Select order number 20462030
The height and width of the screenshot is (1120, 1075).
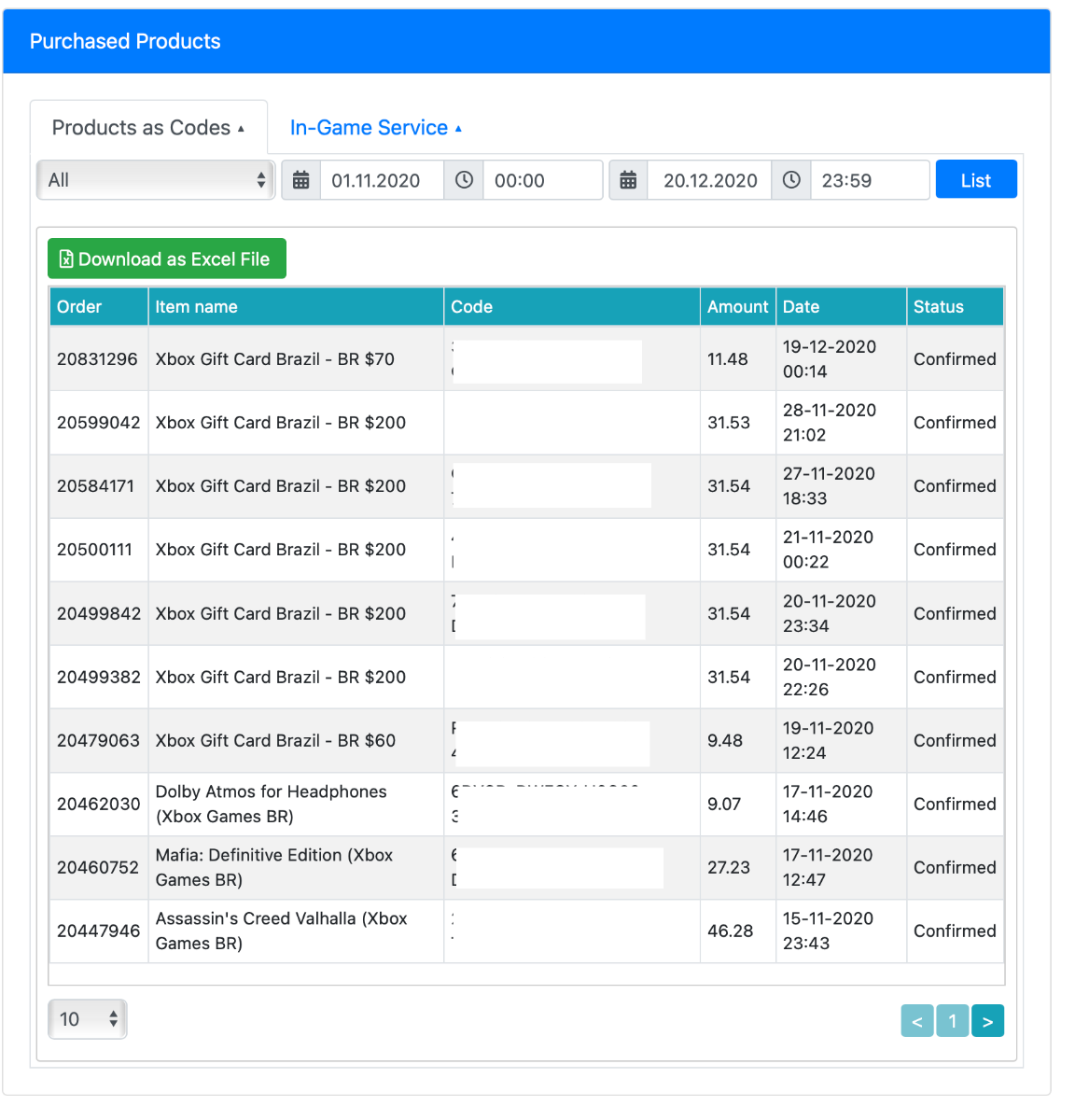pos(99,805)
